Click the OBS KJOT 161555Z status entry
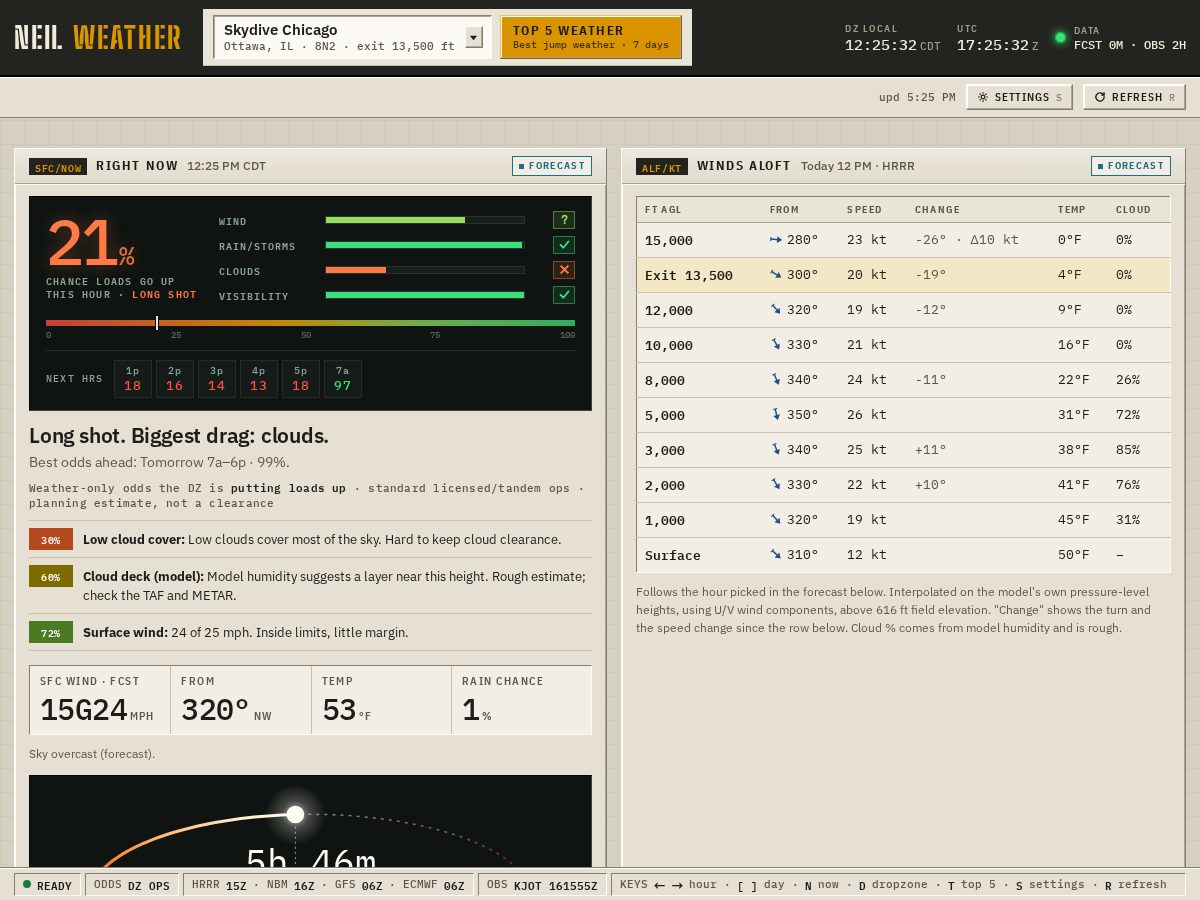The width and height of the screenshot is (1200, 900). tap(542, 885)
